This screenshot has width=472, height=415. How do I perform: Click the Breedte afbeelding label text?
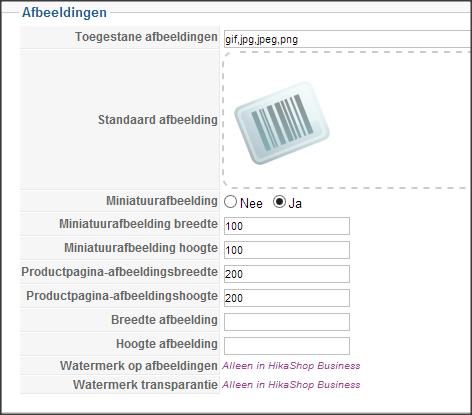pos(164,320)
